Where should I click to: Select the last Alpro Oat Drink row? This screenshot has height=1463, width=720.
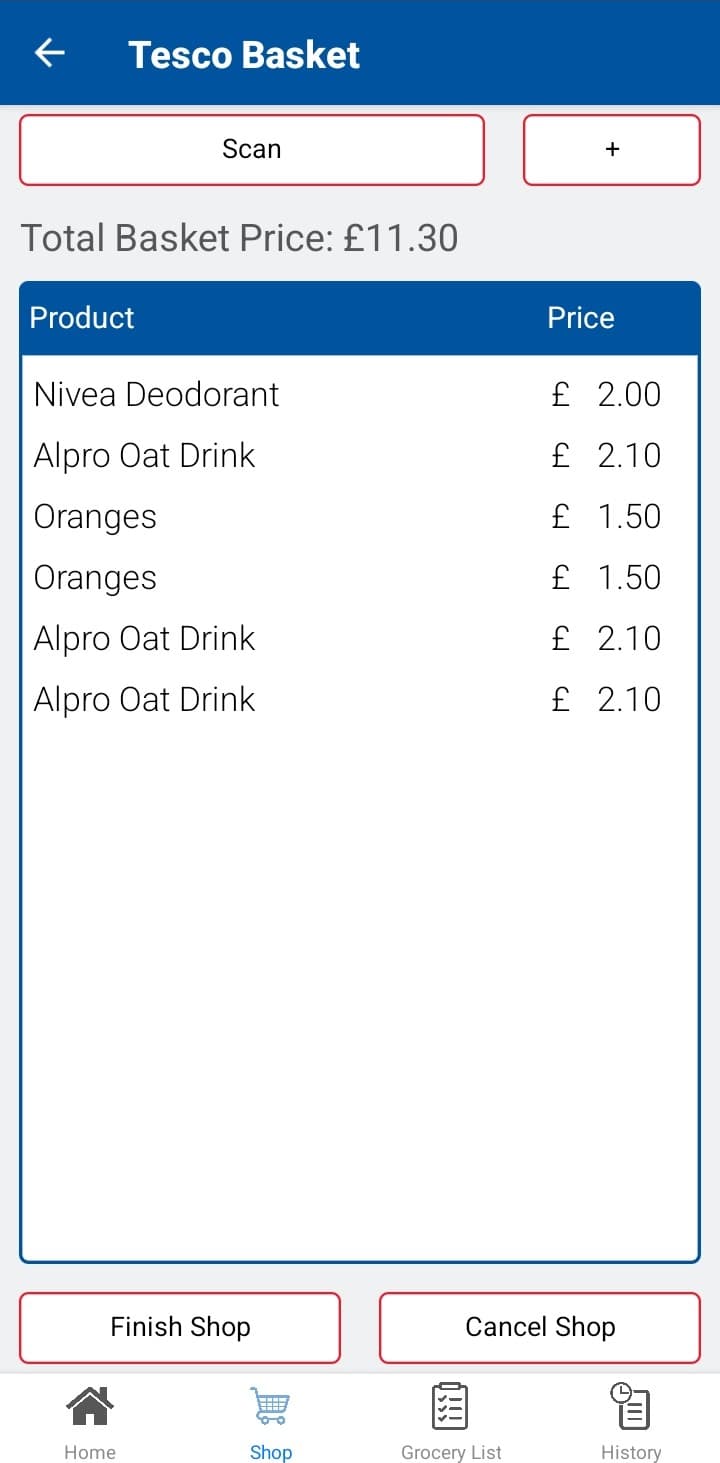click(360, 699)
